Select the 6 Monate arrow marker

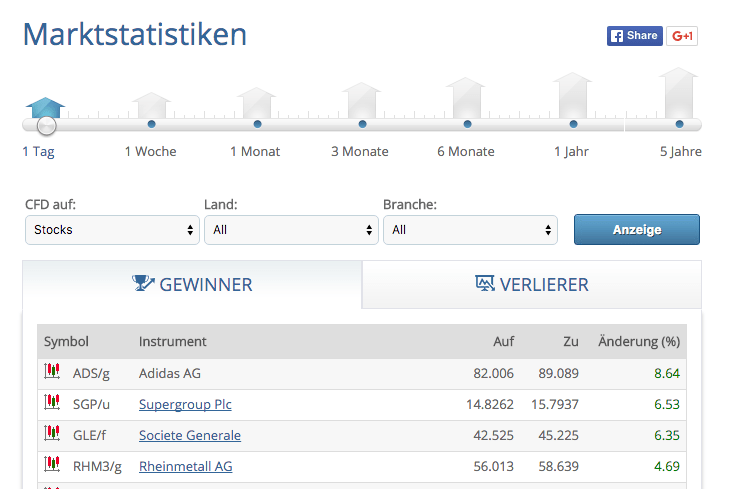(x=466, y=98)
